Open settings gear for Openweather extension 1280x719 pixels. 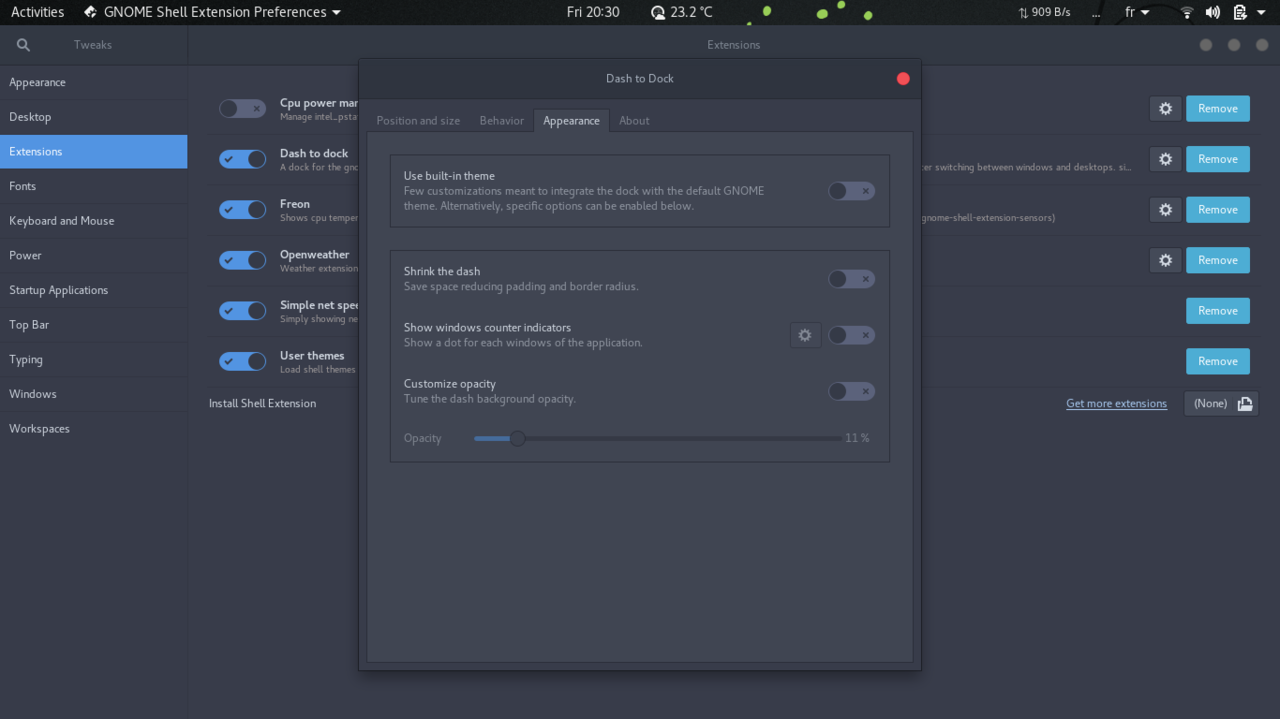coord(1165,260)
